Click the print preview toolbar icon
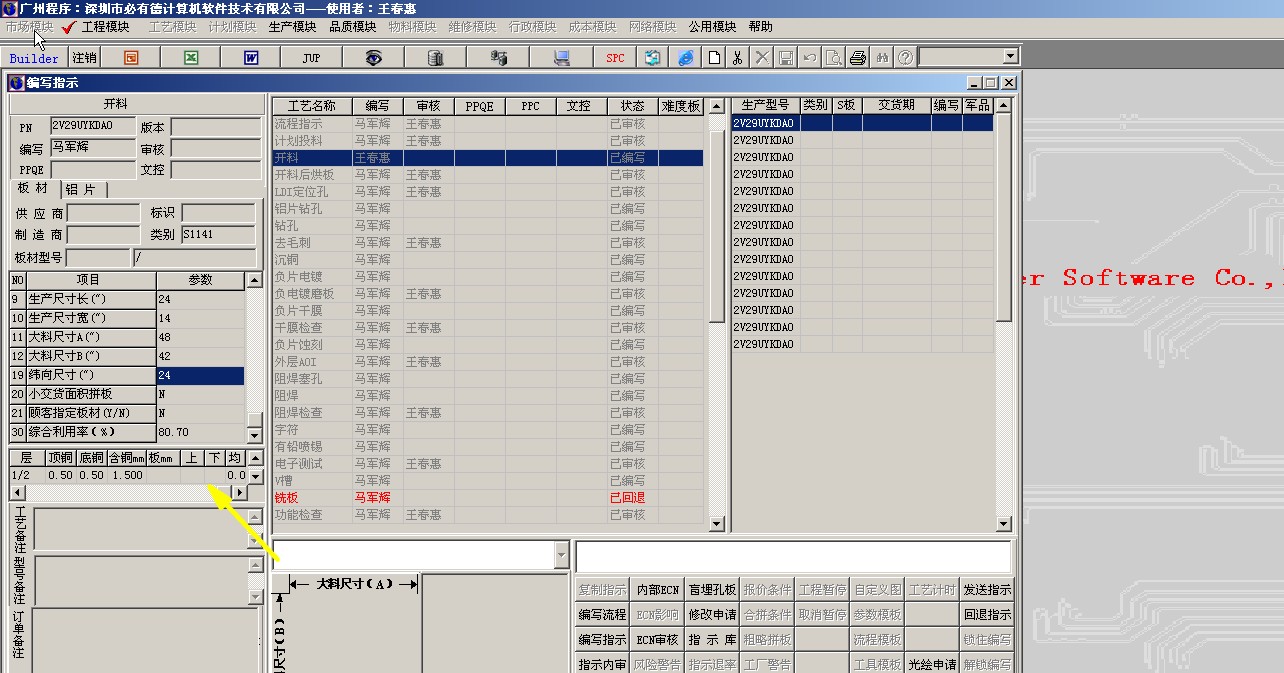This screenshot has height=673, width=1284. pos(834,58)
